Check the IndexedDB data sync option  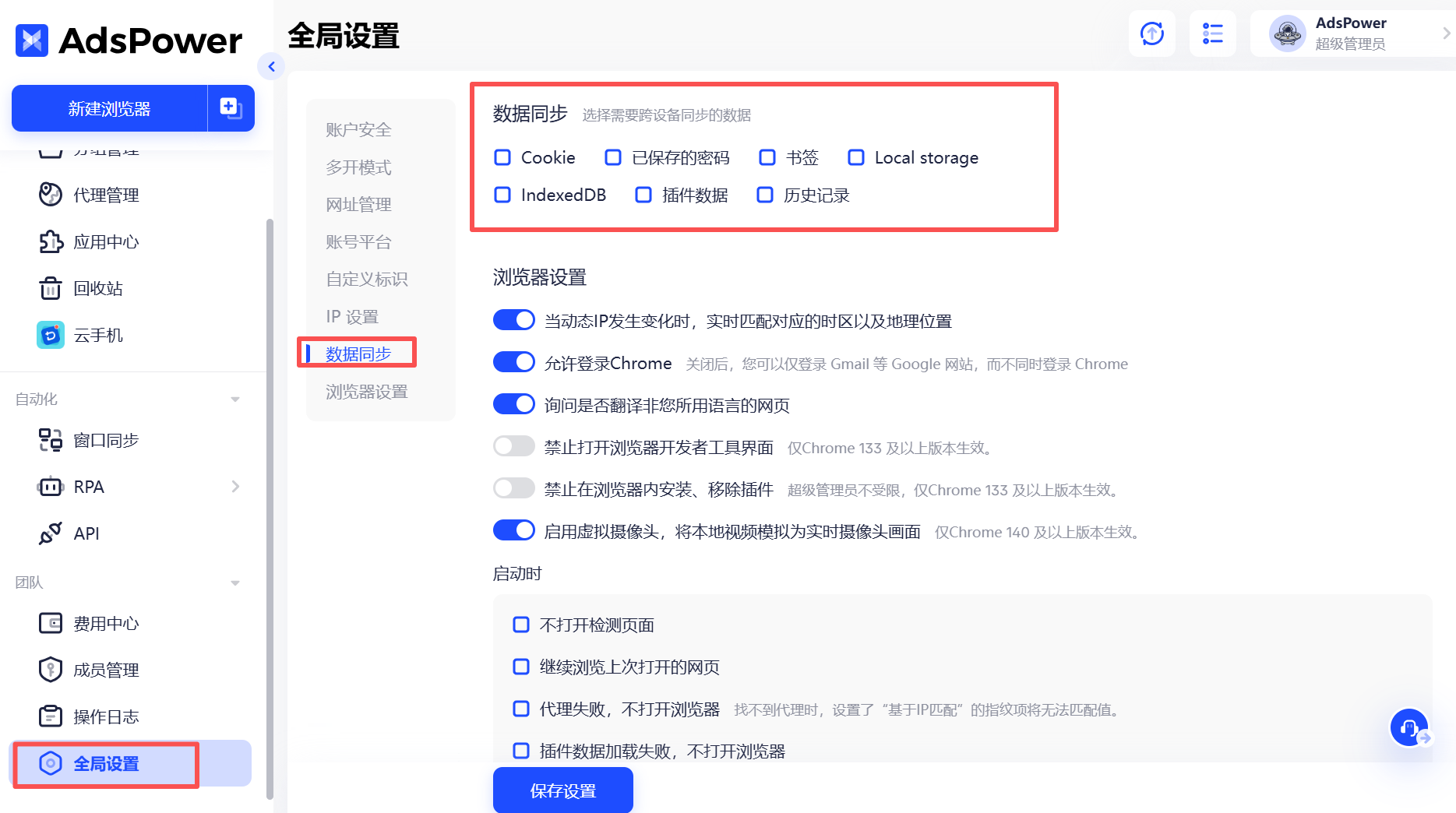502,195
